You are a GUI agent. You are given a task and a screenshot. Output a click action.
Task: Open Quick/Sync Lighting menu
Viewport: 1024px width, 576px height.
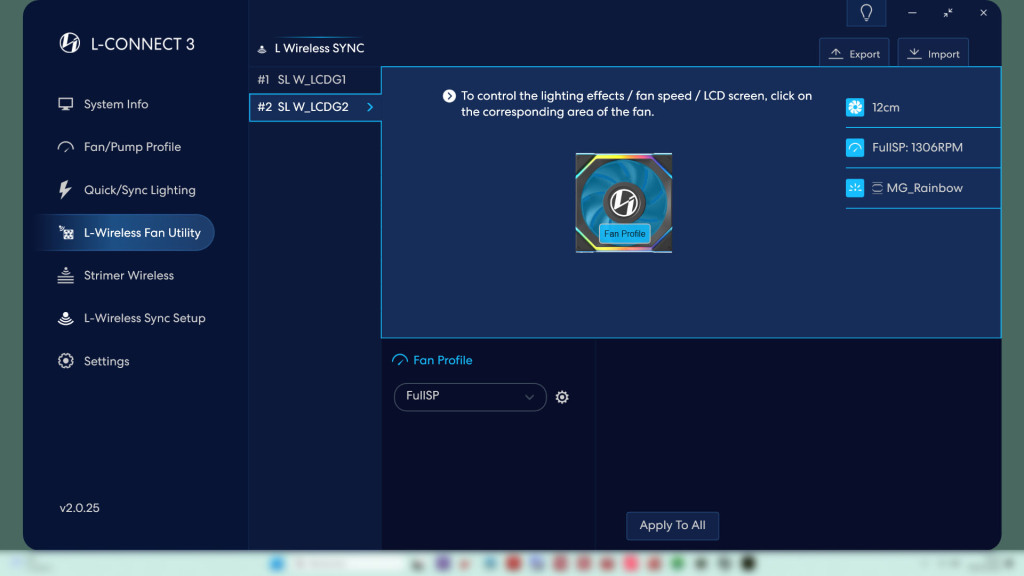coord(139,190)
